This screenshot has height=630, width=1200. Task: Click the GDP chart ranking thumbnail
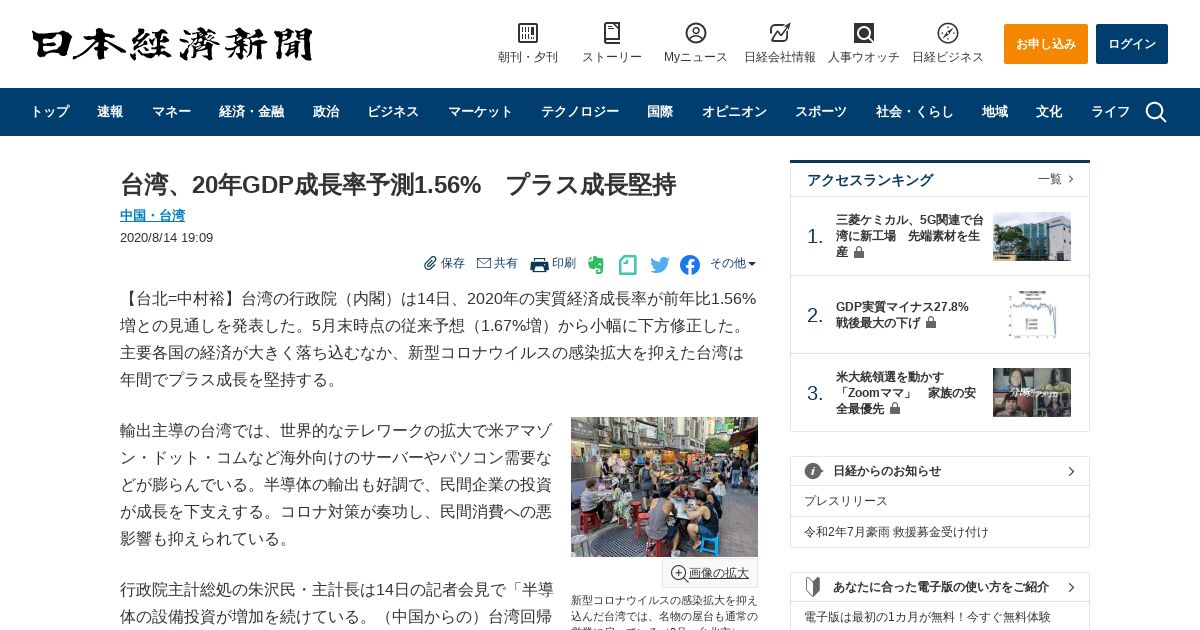(x=1032, y=314)
